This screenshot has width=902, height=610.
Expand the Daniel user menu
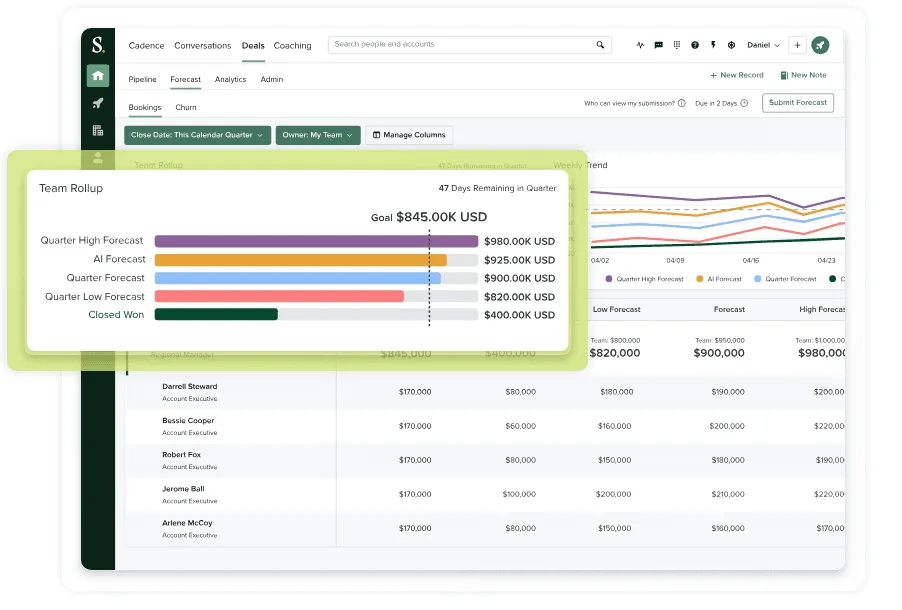[x=764, y=45]
